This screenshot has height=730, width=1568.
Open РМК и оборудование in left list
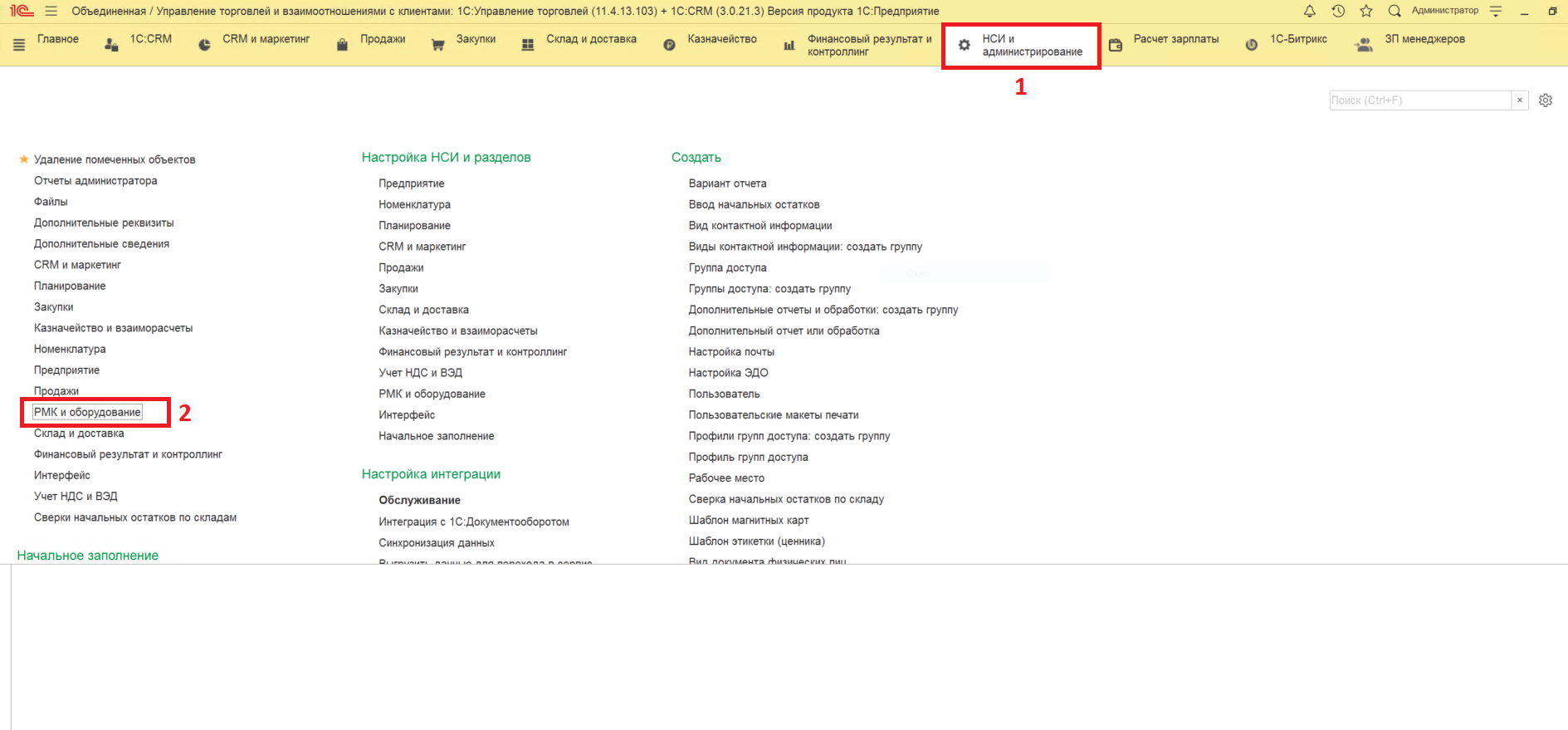click(x=87, y=413)
